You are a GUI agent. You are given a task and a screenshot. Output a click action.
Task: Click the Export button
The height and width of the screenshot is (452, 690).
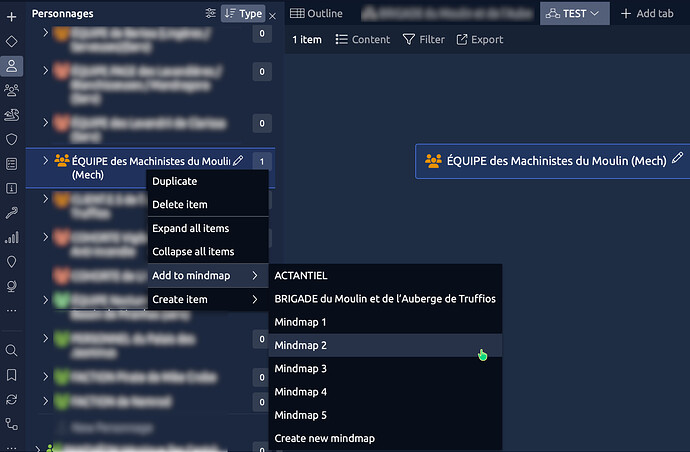pyautogui.click(x=480, y=40)
